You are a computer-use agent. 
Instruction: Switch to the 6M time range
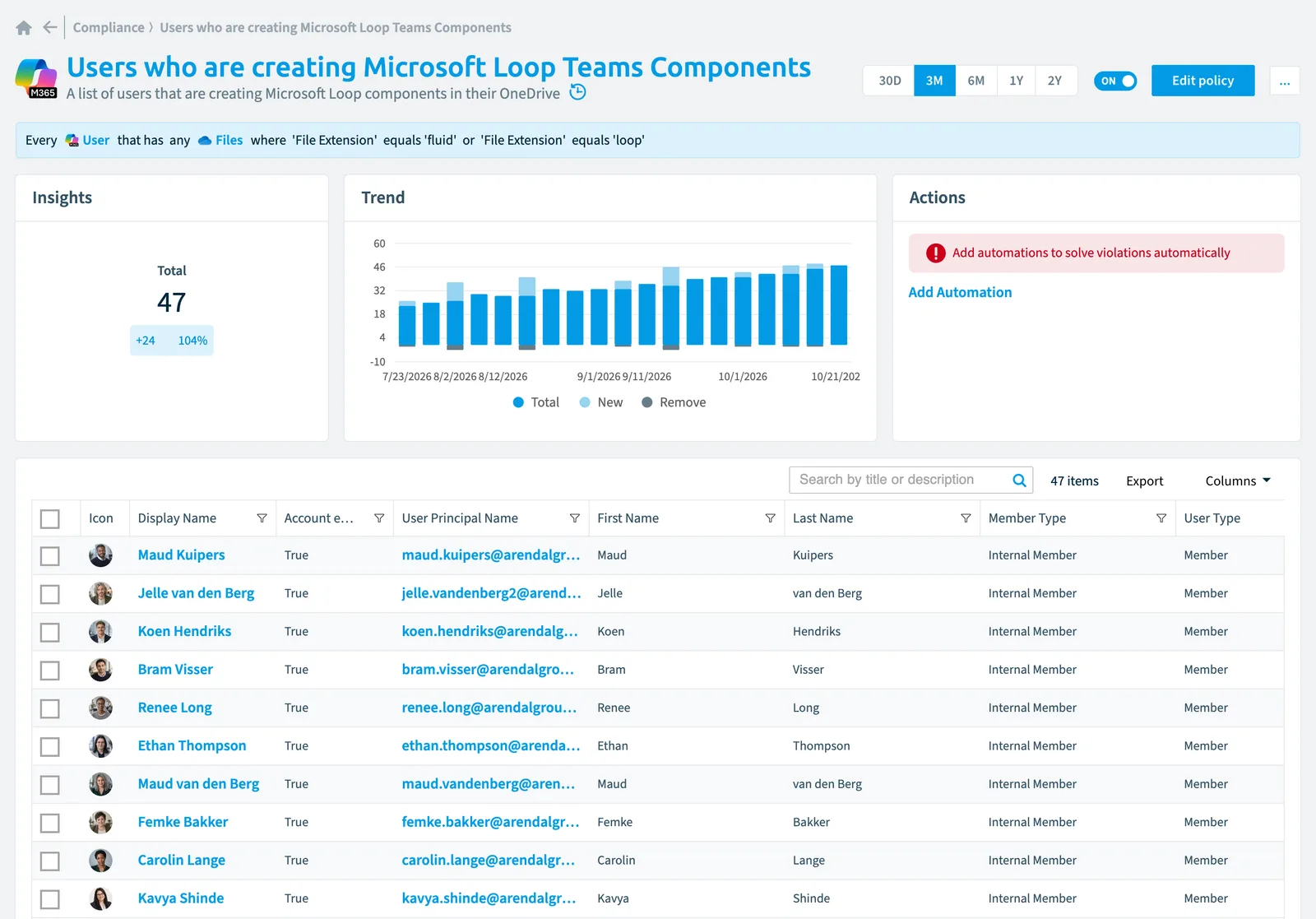(976, 81)
